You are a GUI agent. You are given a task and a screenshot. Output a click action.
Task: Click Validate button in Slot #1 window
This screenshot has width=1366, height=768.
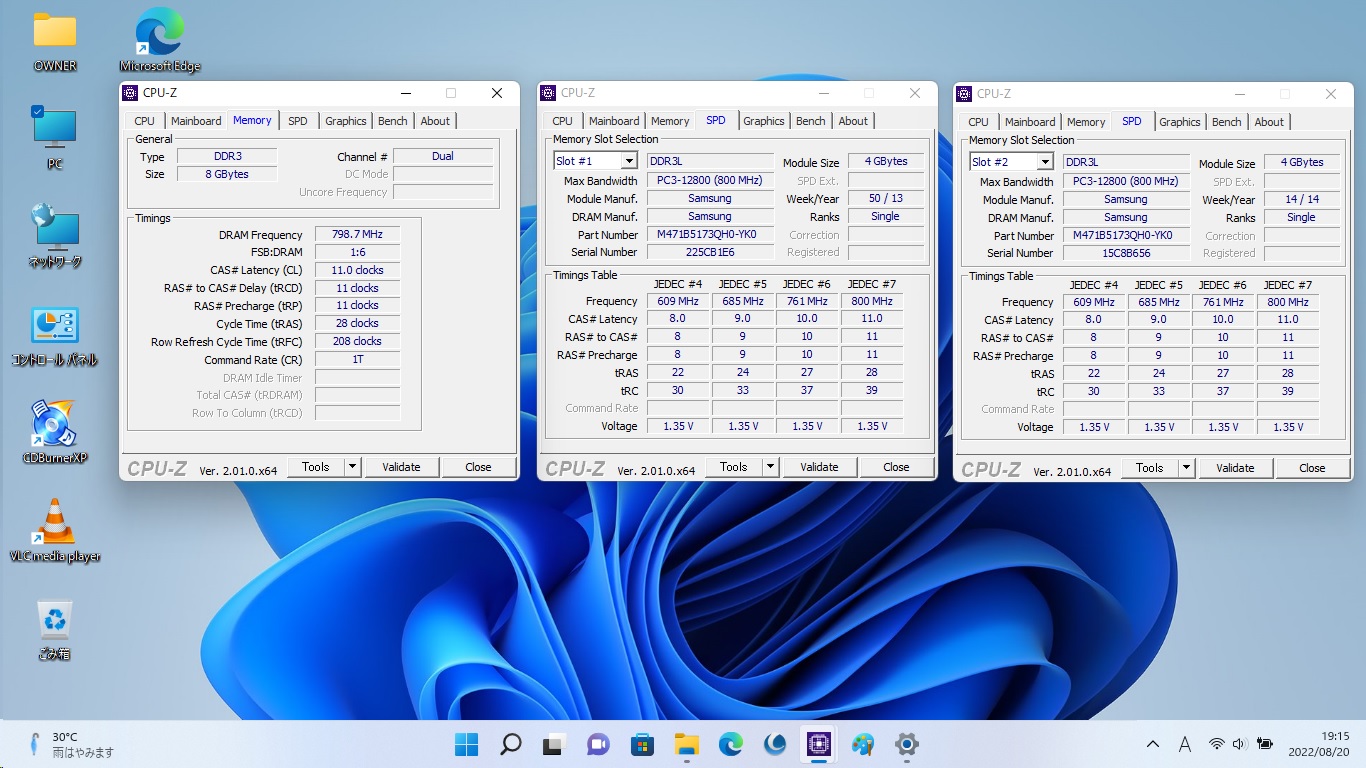819,467
